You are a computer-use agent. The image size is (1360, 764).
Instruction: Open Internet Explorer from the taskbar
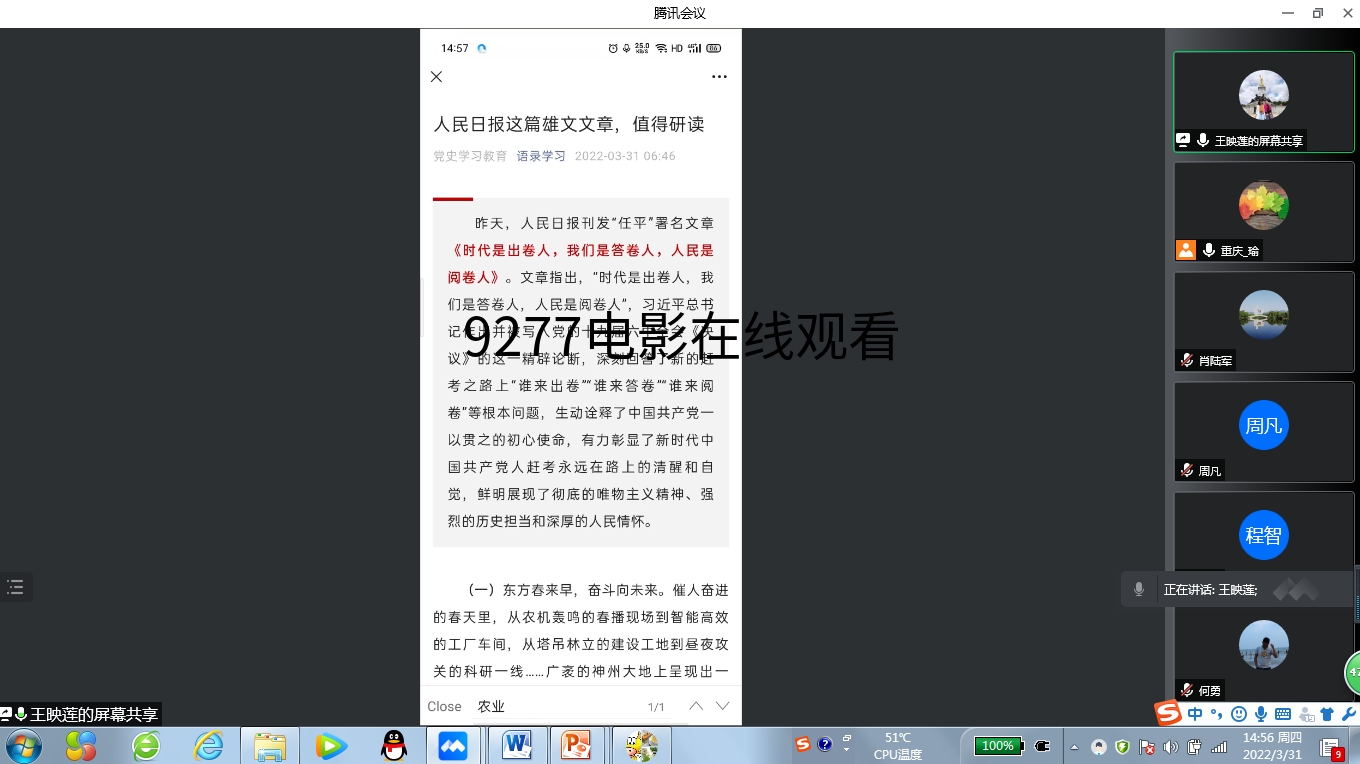[x=209, y=746]
